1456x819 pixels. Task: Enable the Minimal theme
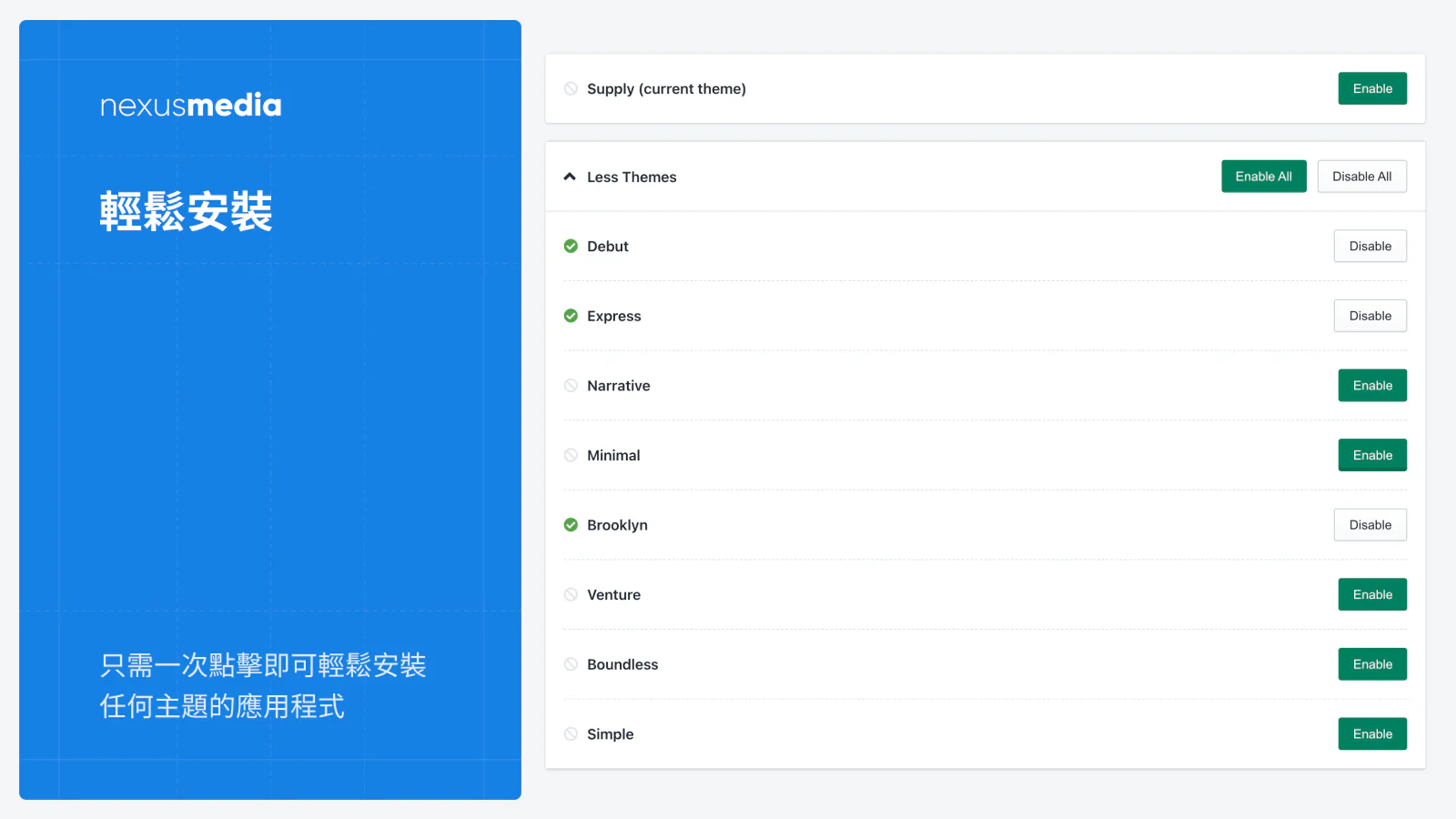(1372, 455)
